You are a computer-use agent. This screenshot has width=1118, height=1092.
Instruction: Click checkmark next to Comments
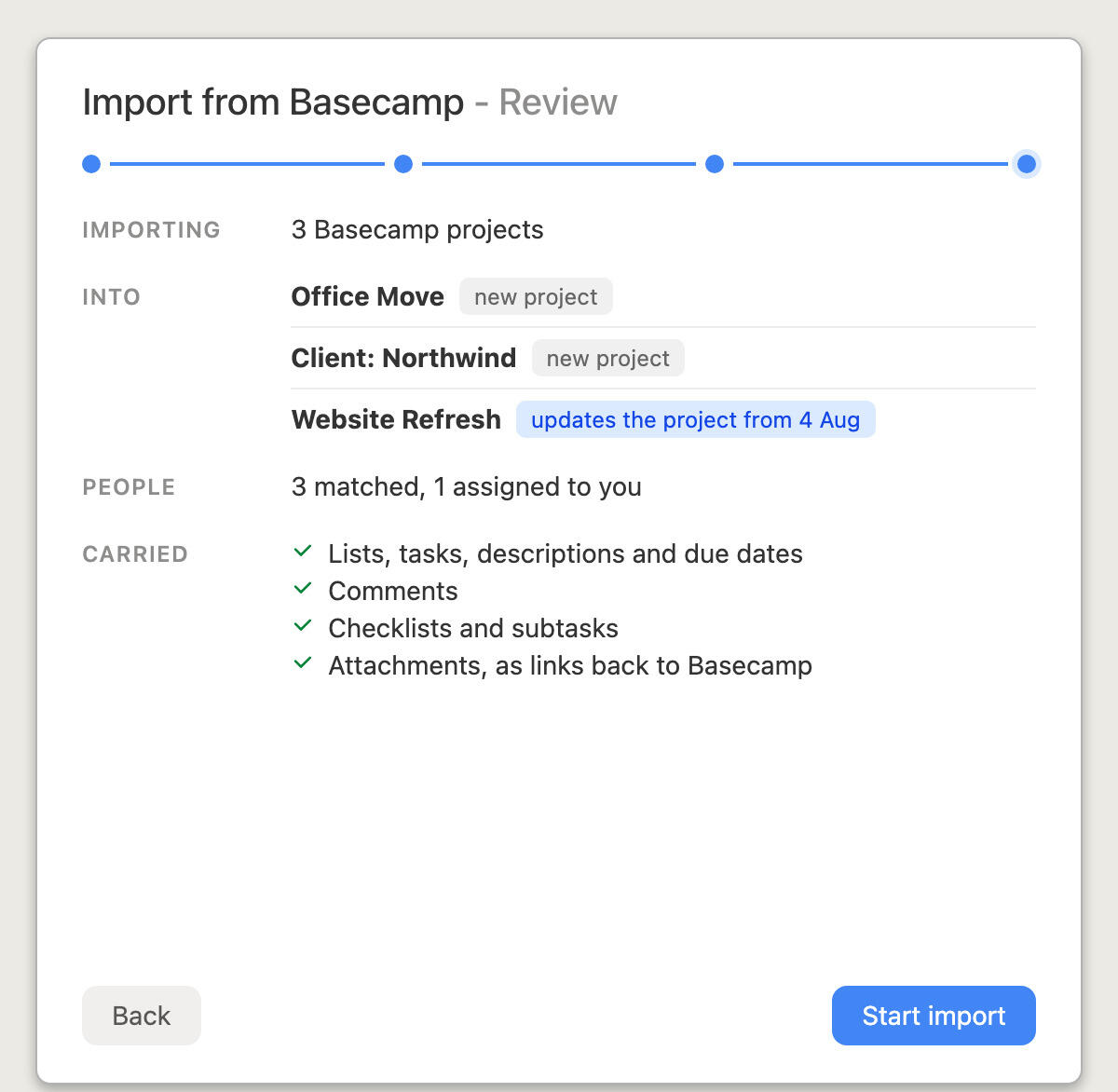[x=303, y=589]
